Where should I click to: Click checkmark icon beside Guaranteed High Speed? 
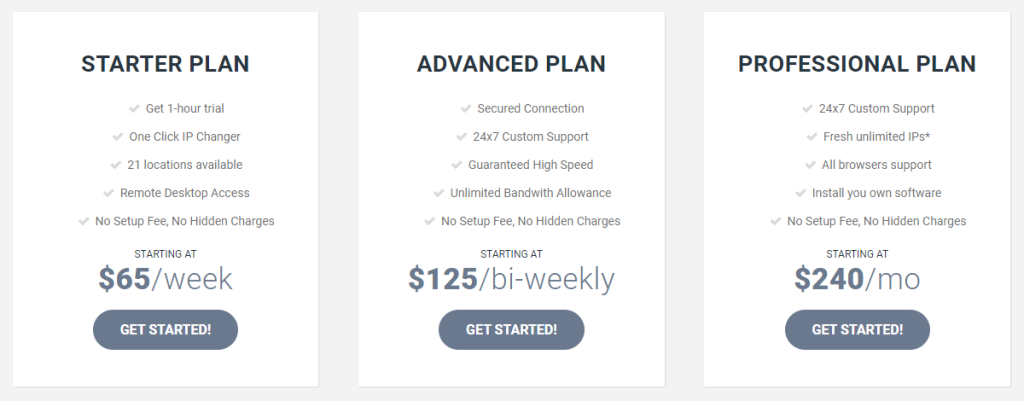[x=457, y=164]
